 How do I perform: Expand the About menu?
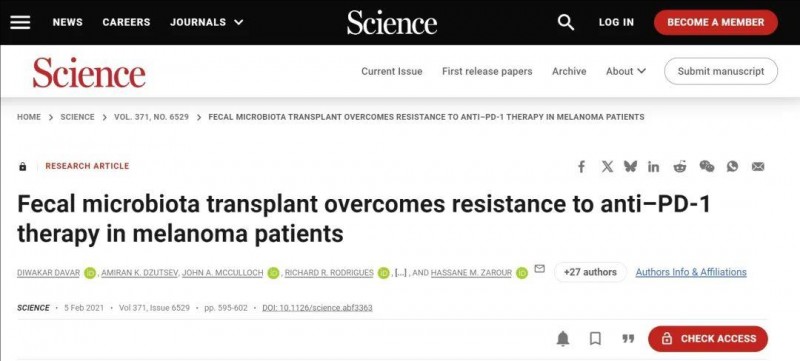click(626, 71)
